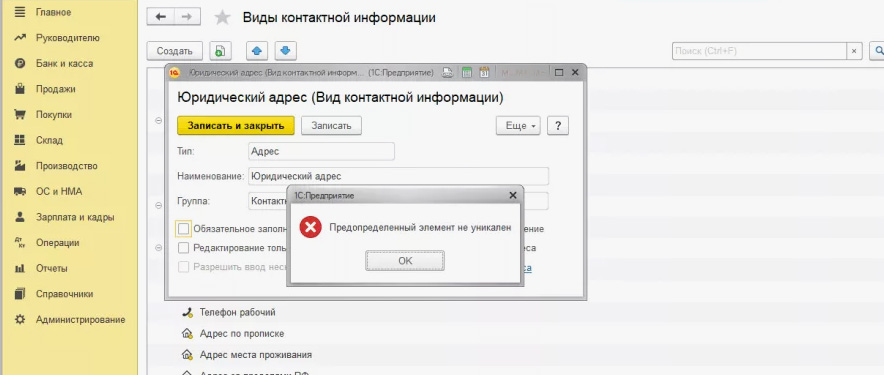Click the forward navigation arrow

point(187,17)
